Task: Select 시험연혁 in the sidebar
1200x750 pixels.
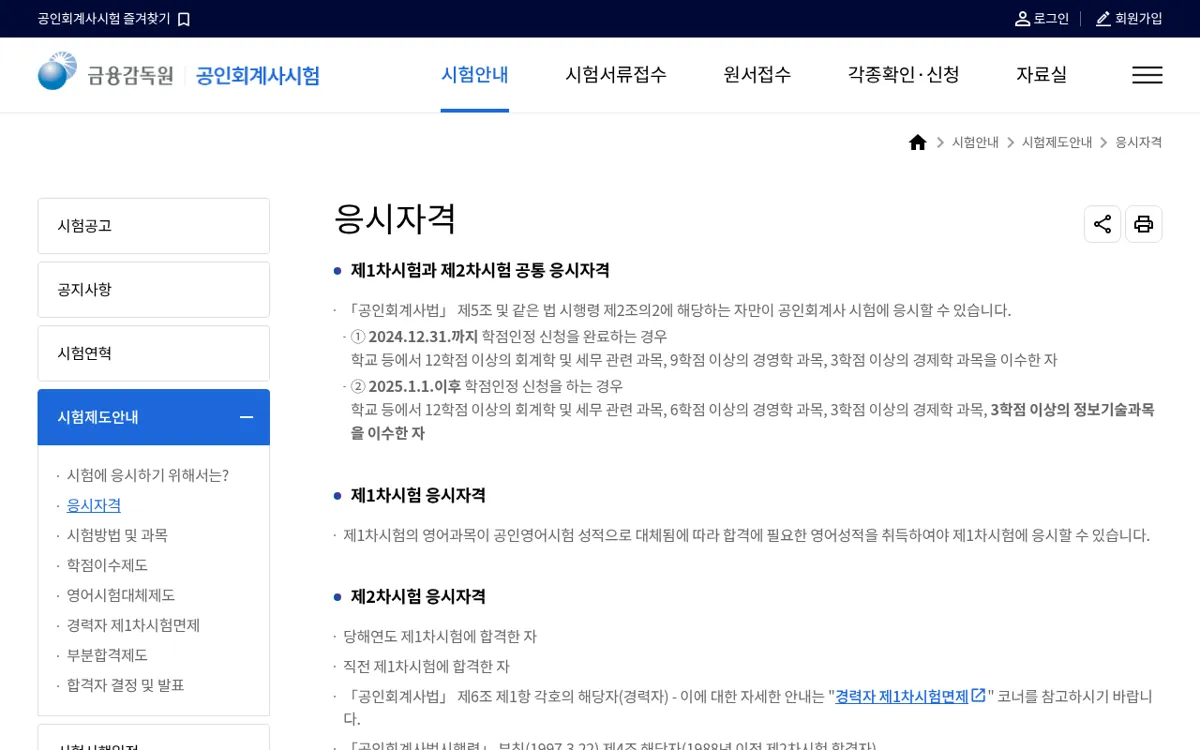Action: [154, 353]
